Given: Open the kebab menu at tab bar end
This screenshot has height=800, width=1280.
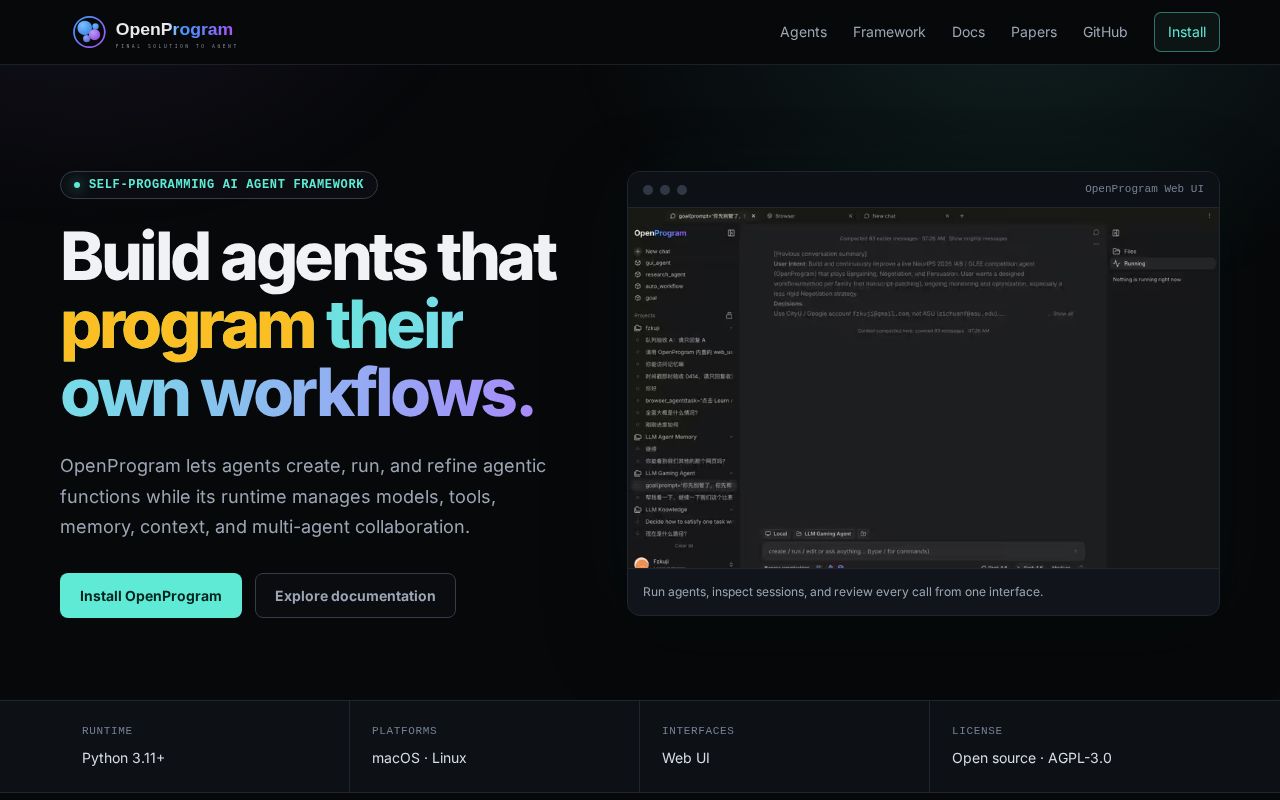Looking at the screenshot, I should click(x=1209, y=216).
